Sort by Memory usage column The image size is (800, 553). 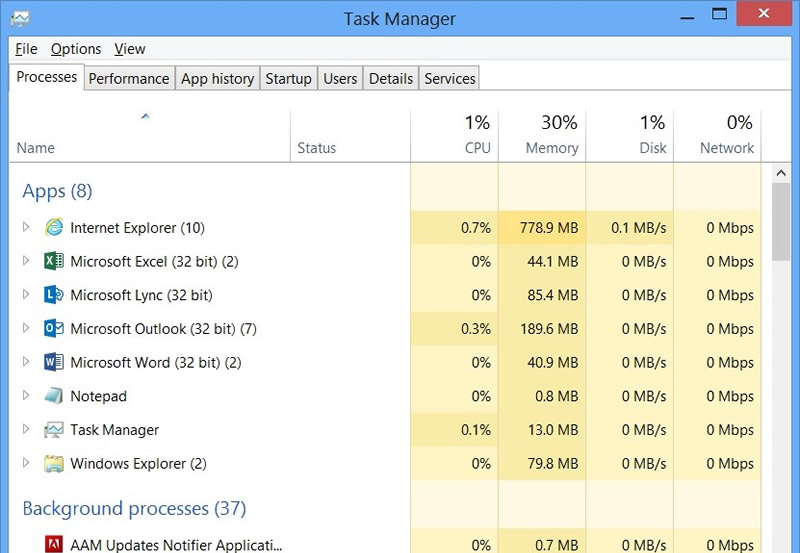click(x=542, y=136)
